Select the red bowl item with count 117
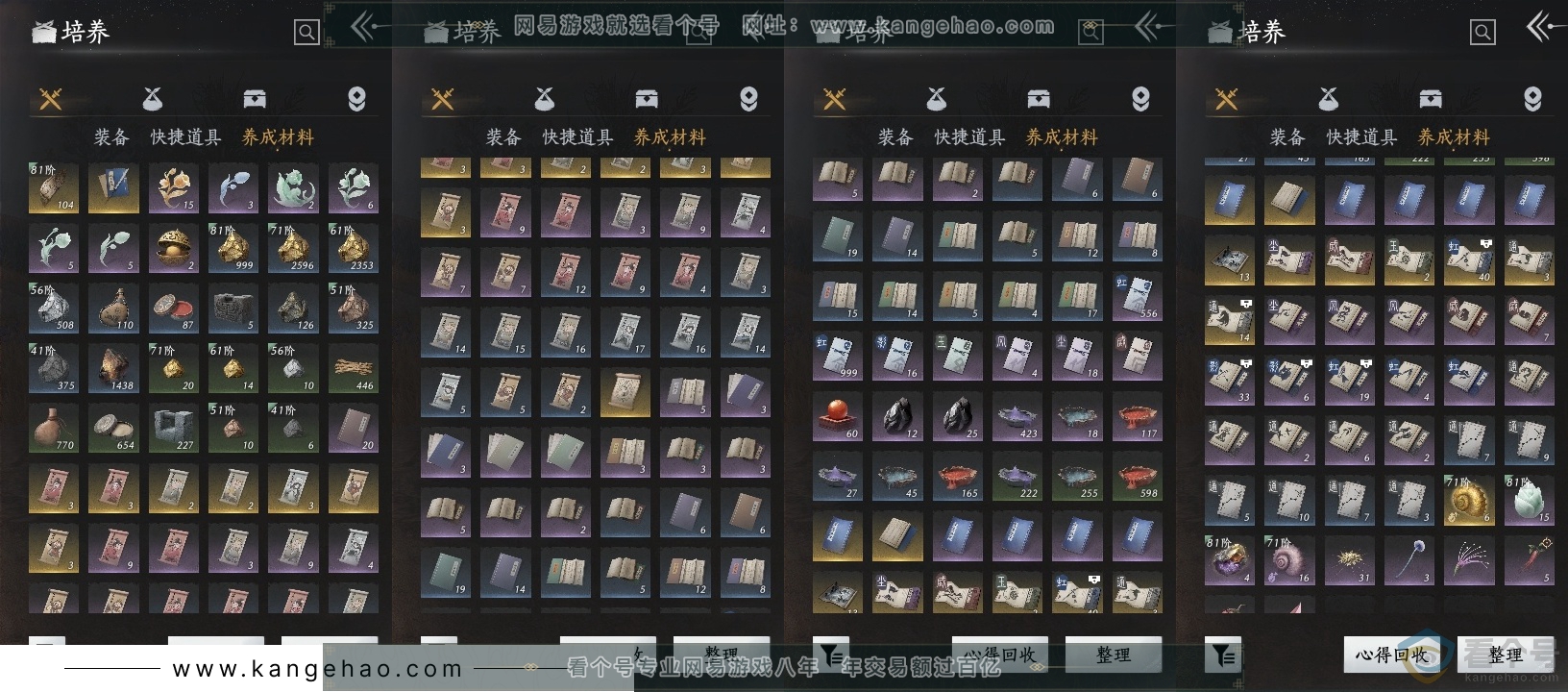 pos(1137,416)
